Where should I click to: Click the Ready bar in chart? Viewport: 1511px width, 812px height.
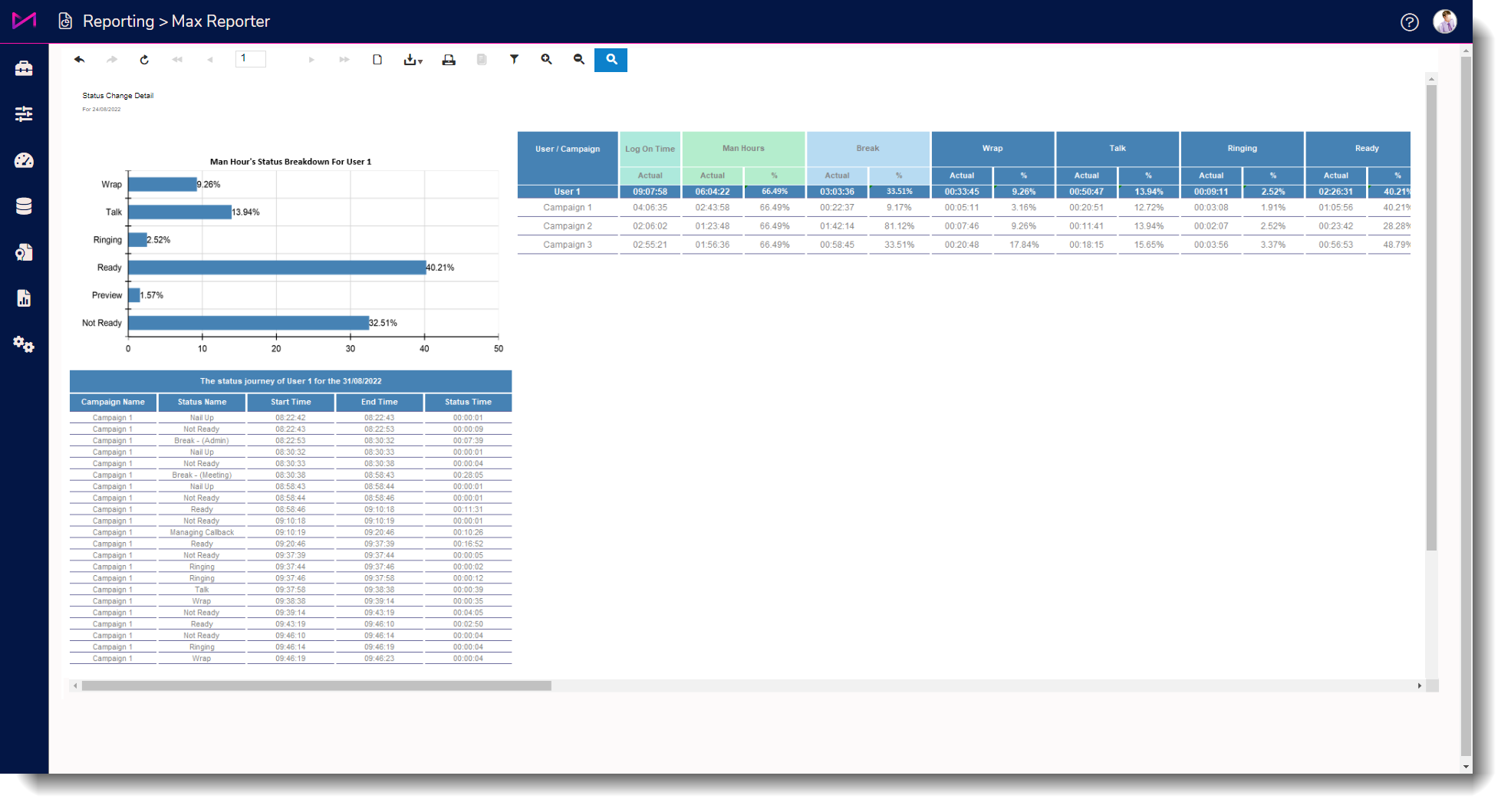[277, 268]
